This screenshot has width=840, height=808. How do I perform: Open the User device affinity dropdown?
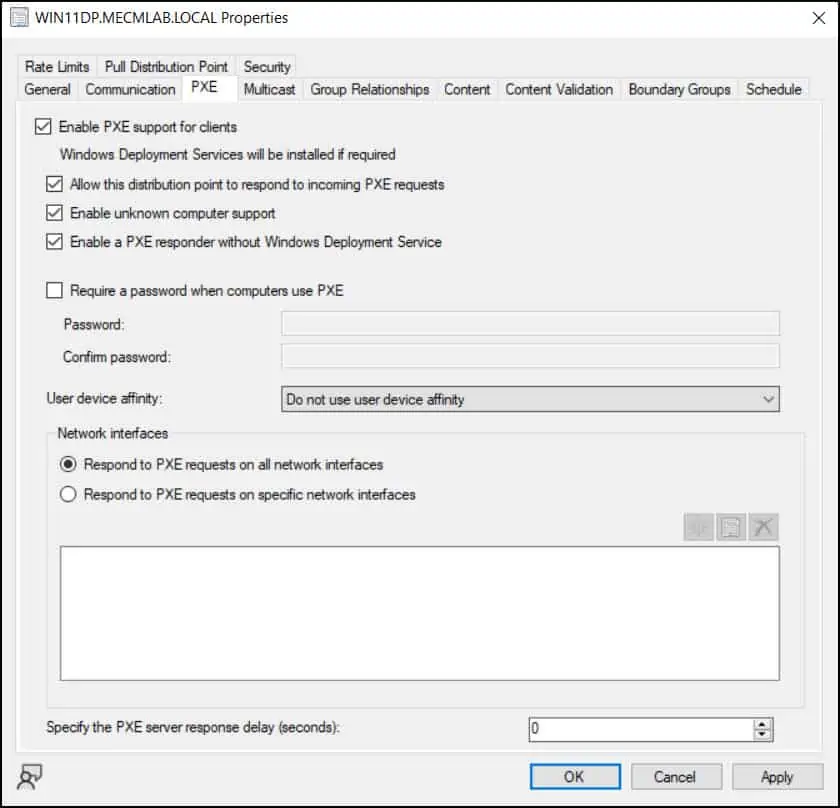pos(530,399)
